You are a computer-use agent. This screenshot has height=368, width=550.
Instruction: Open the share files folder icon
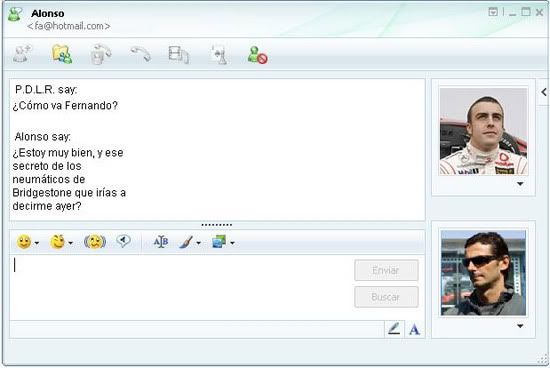[62, 54]
